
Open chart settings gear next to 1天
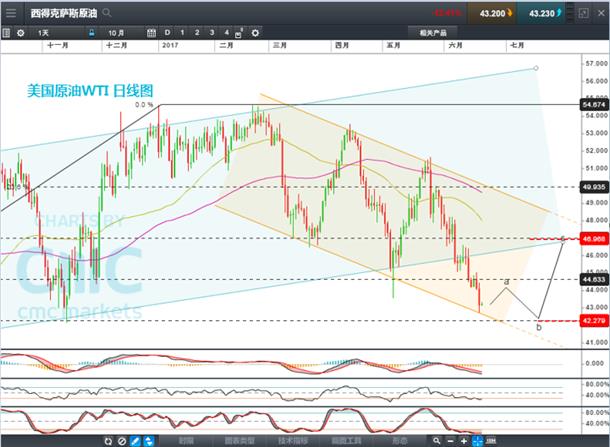21,33
